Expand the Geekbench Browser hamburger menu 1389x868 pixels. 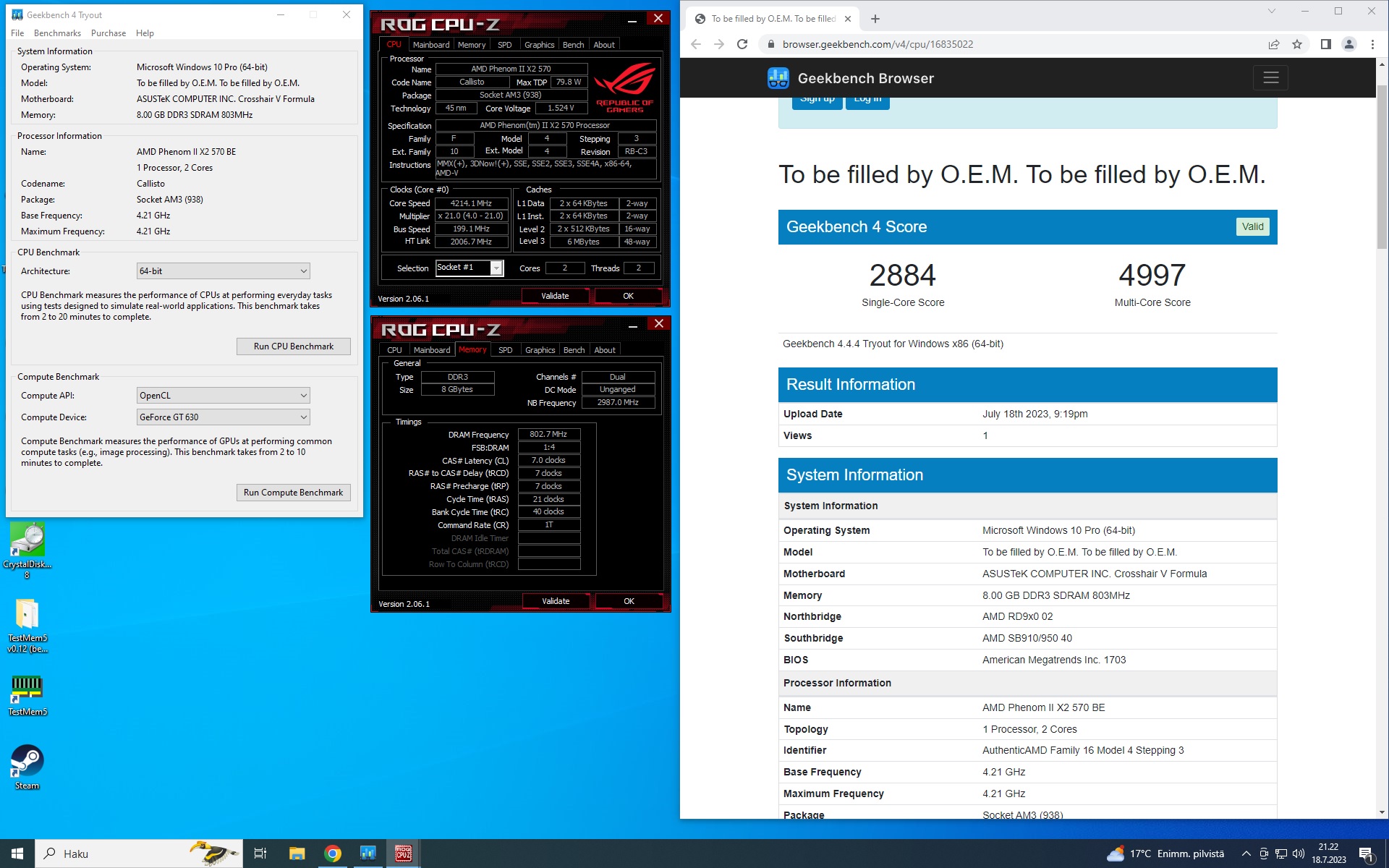(x=1271, y=77)
